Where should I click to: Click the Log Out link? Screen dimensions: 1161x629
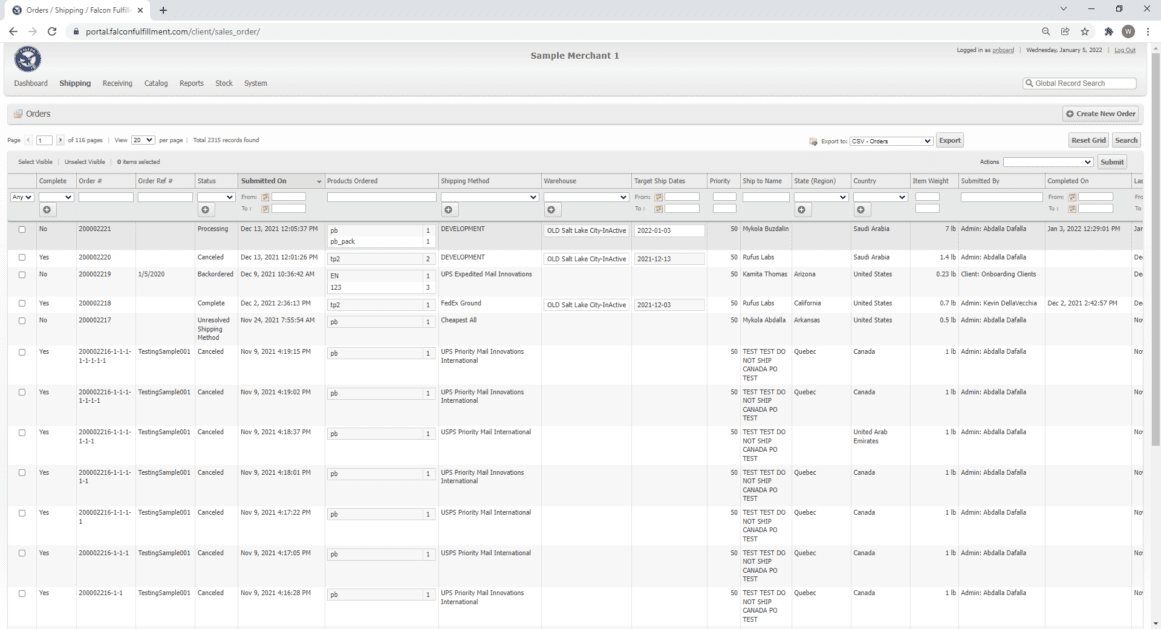1125,50
